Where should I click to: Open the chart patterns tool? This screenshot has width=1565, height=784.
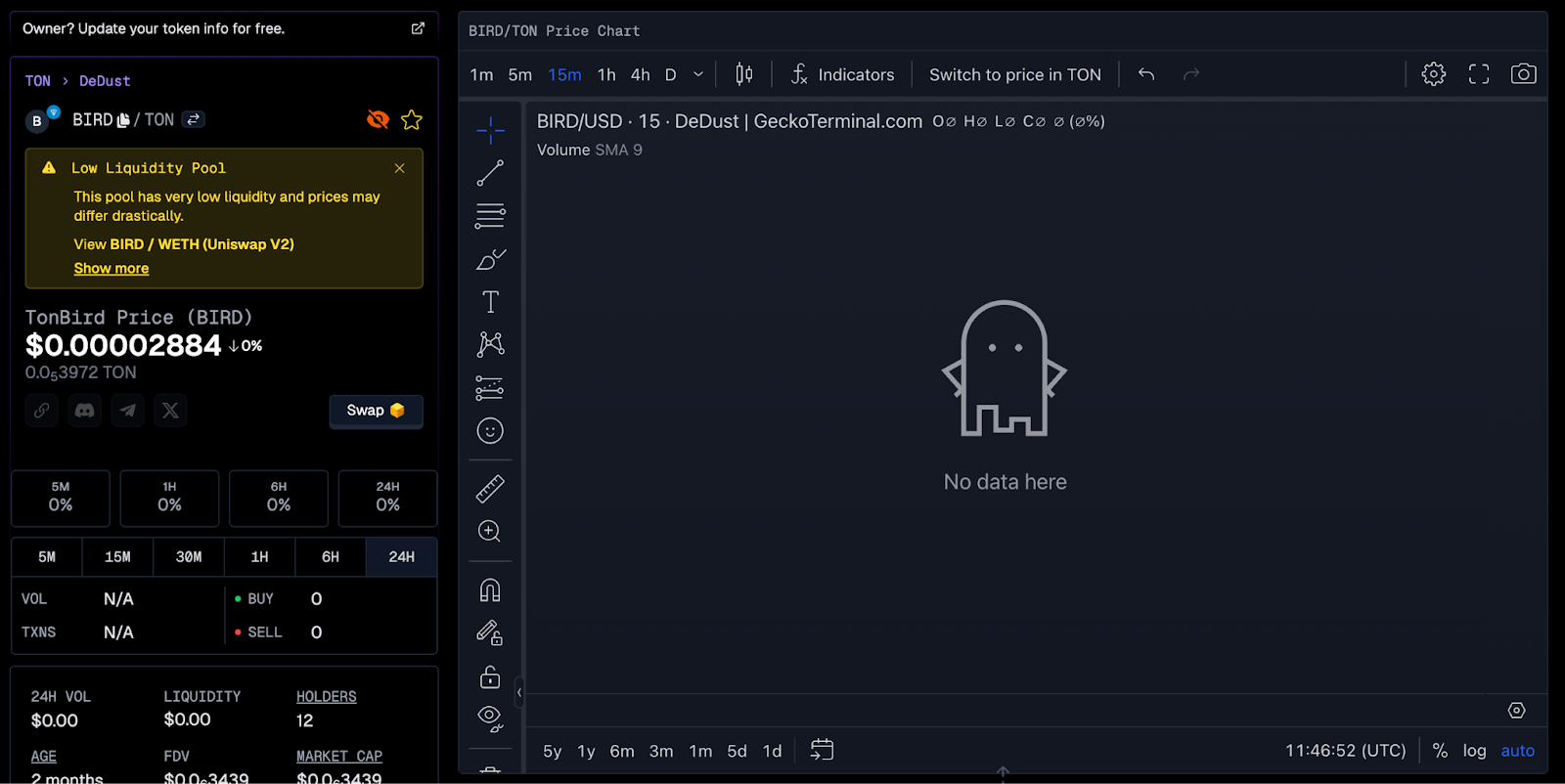[x=490, y=344]
